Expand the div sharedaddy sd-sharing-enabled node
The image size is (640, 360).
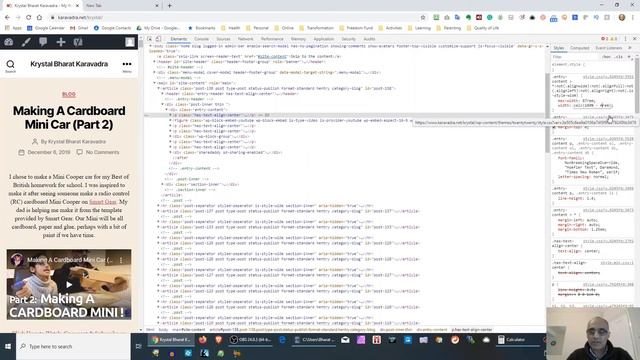pyautogui.click(x=171, y=152)
